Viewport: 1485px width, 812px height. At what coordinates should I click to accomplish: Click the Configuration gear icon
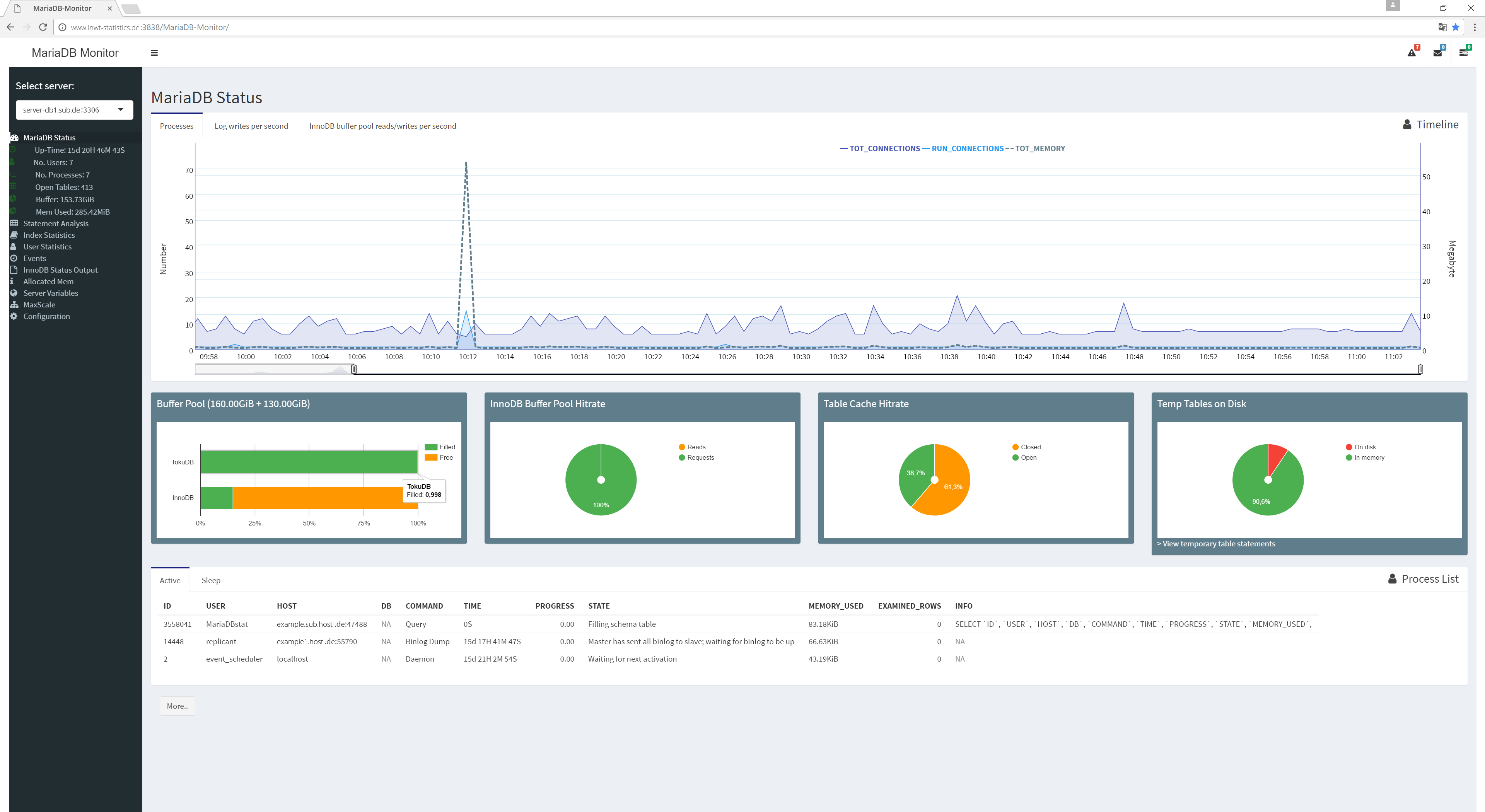pos(14,316)
